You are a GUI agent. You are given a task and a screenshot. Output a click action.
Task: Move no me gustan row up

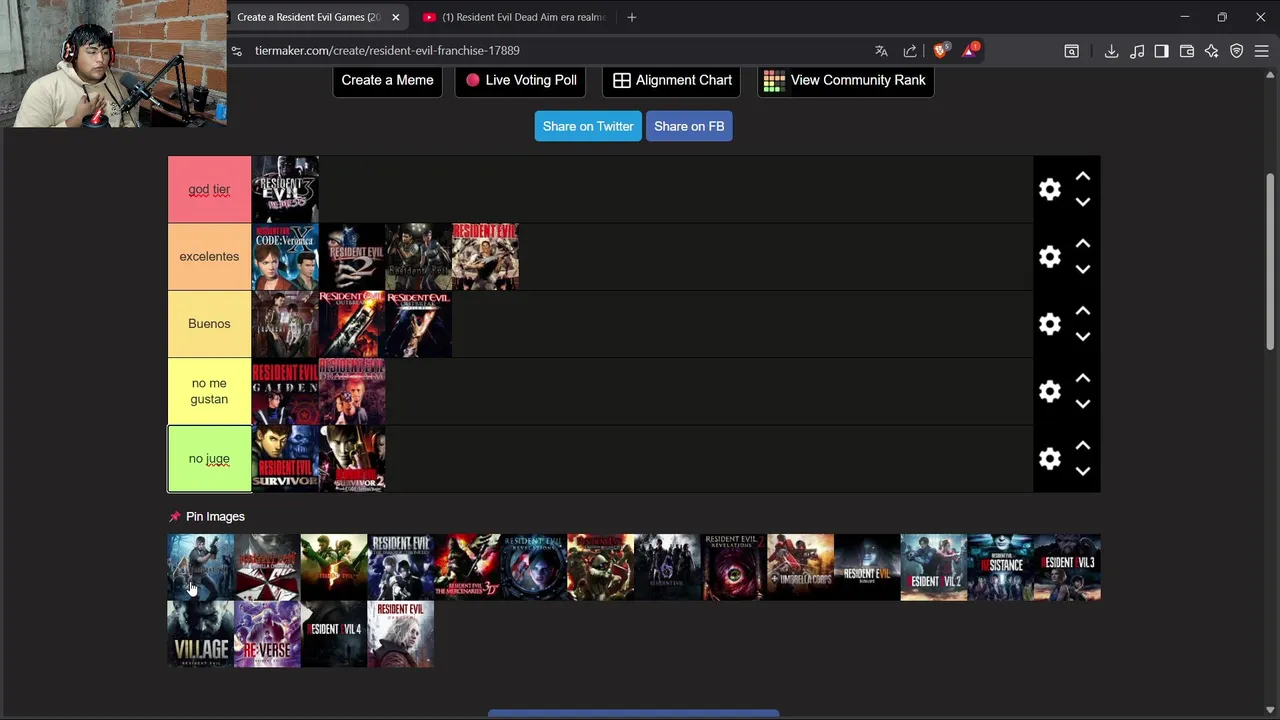(1083, 378)
